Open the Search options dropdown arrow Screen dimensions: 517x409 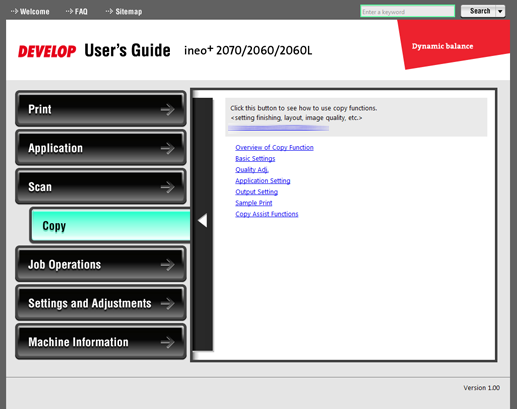[500, 11]
